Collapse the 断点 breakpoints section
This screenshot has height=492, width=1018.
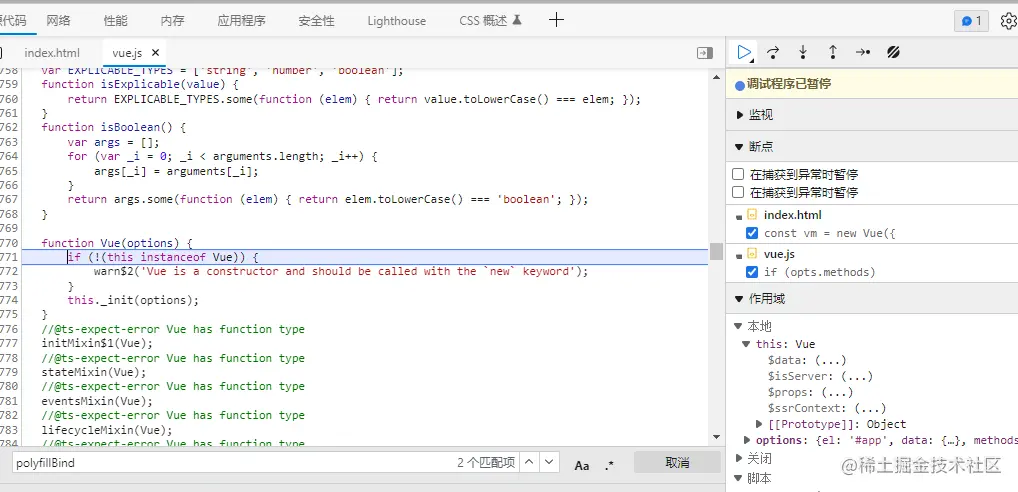coord(739,147)
